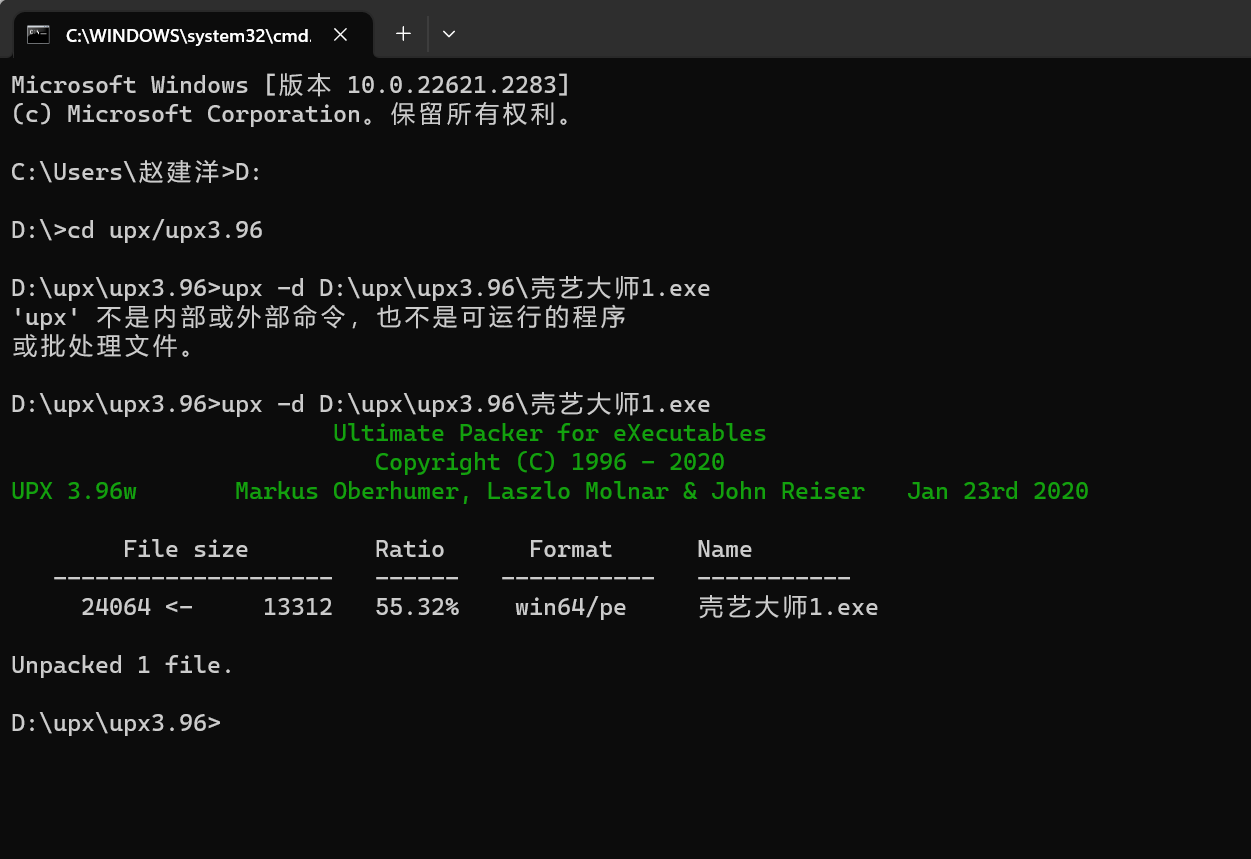1251x859 pixels.
Task: Click the last empty D:\upx\upx3.96> prompt line
Action: (116, 722)
